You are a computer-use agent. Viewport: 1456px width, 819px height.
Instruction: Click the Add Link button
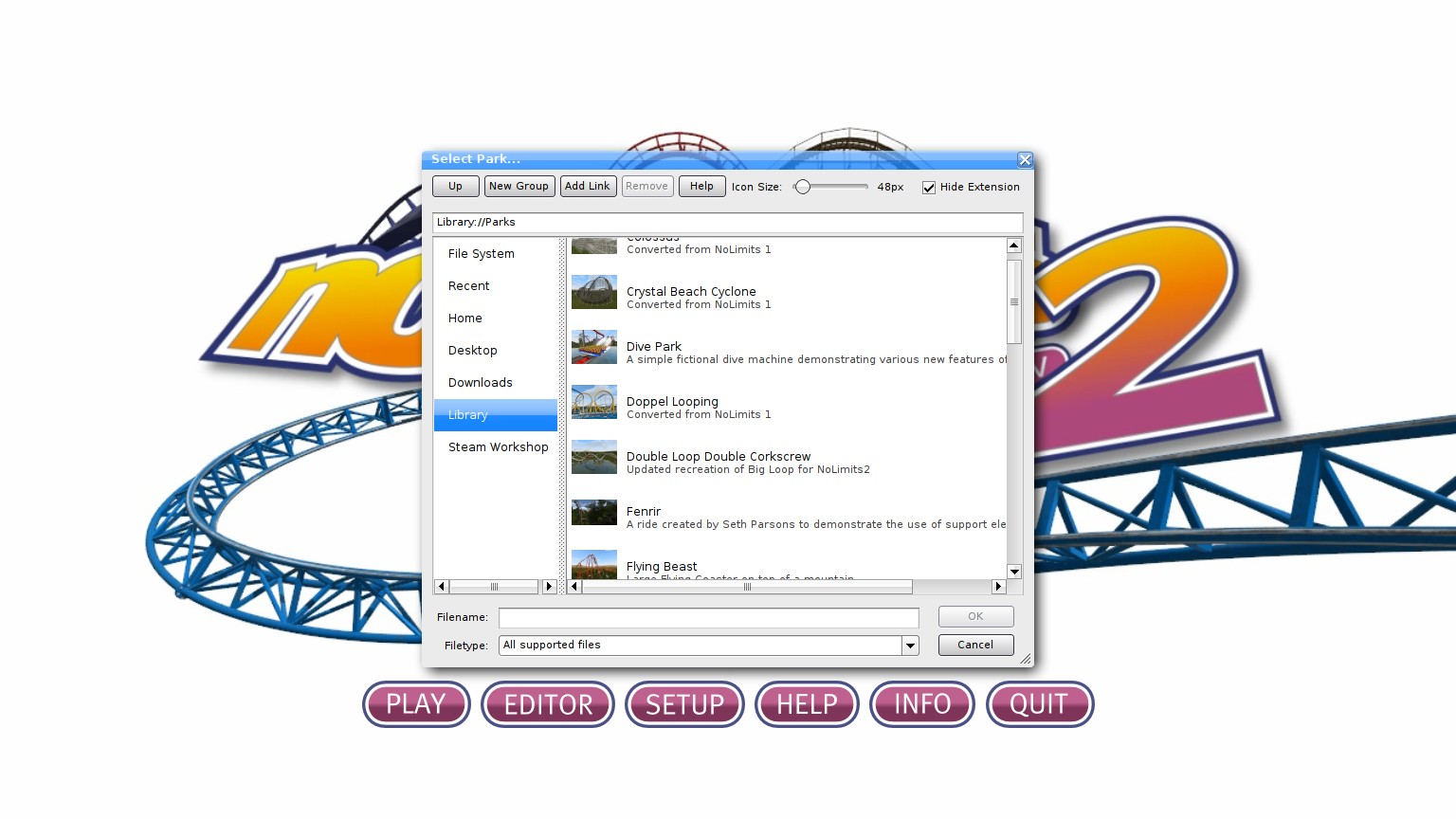pos(588,187)
